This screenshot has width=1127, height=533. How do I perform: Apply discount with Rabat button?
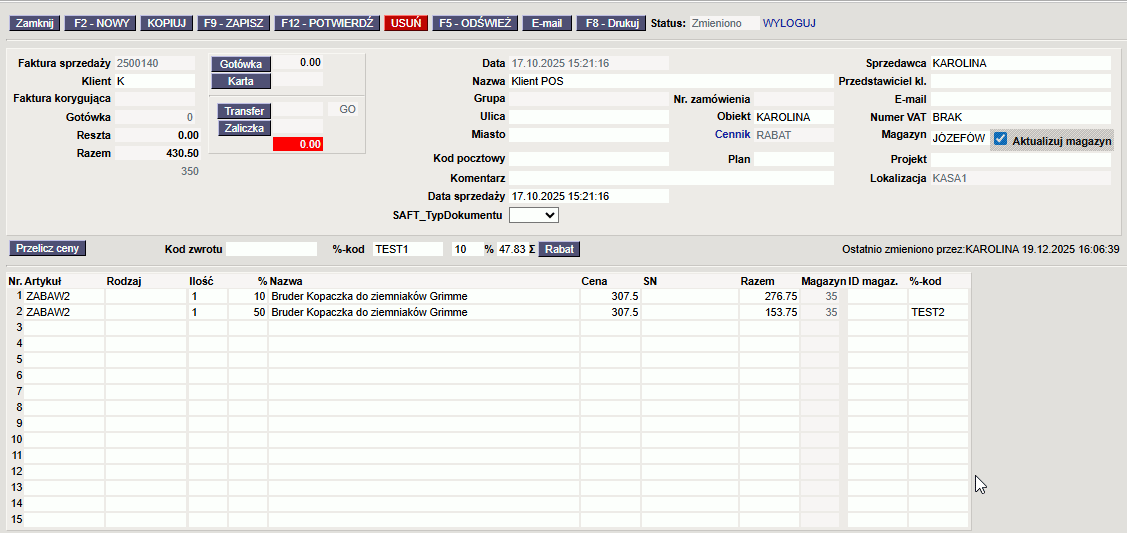click(x=559, y=249)
